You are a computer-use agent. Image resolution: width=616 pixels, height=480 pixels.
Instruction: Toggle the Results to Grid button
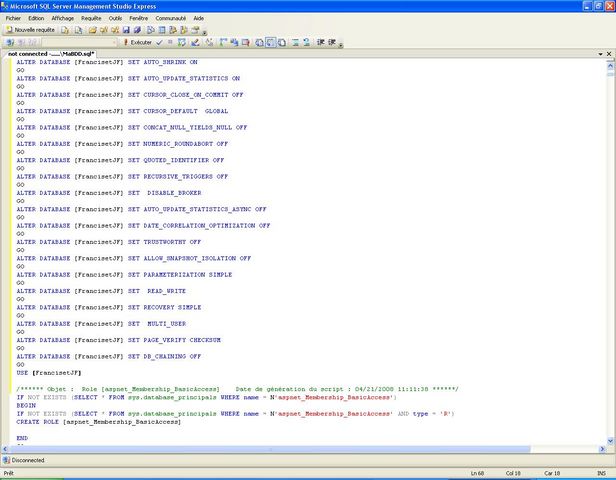coord(272,42)
